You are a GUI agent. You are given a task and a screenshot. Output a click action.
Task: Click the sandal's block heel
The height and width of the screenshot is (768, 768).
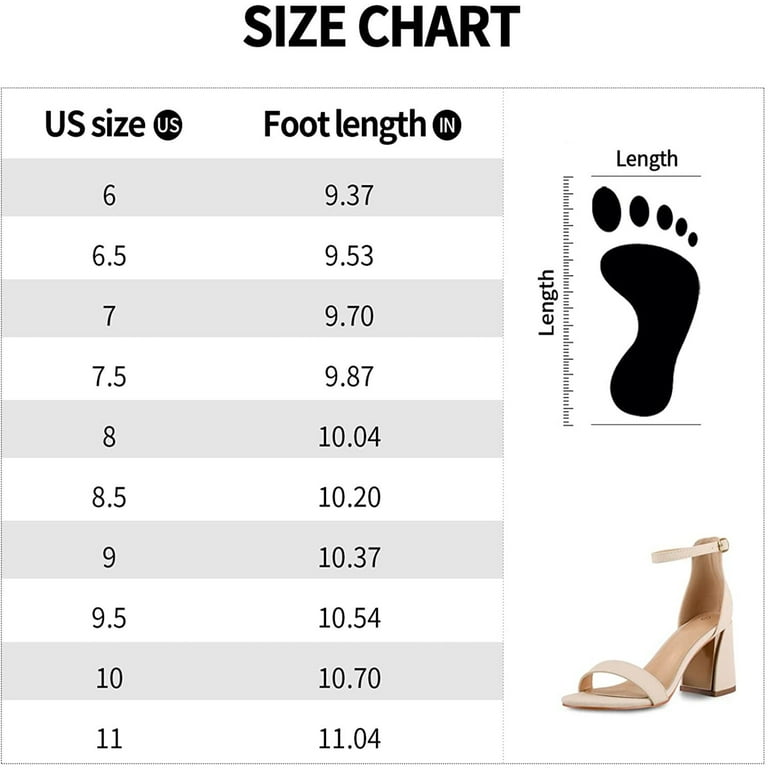708,658
